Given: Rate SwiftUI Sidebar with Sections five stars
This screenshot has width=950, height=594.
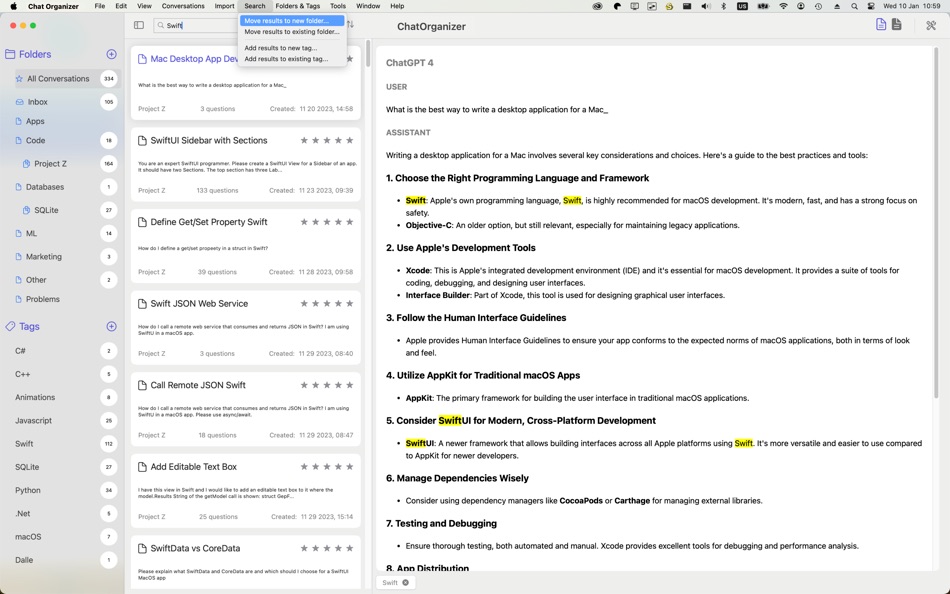Looking at the screenshot, I should [x=348, y=140].
